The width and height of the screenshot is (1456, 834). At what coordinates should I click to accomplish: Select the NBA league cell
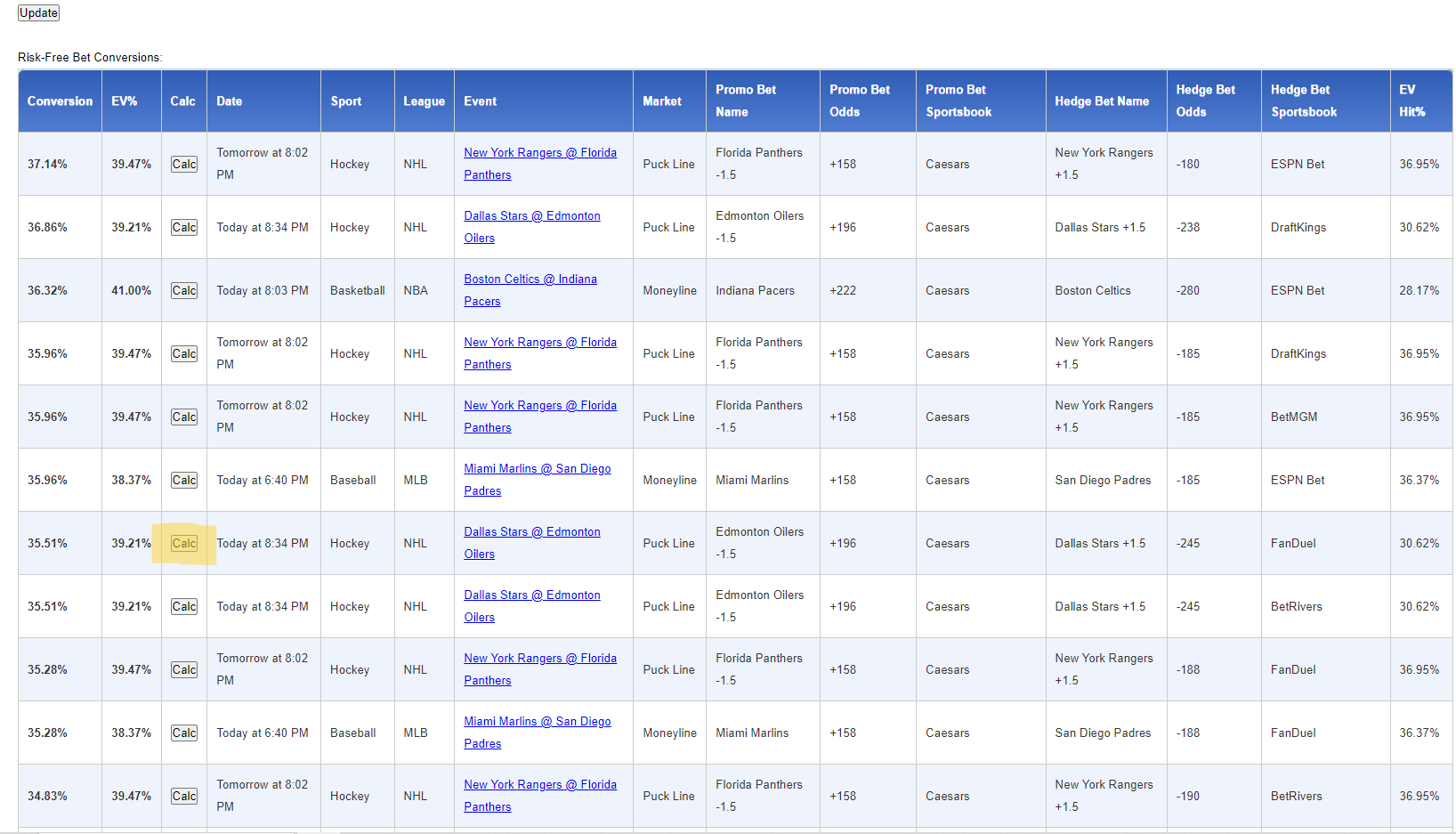point(424,290)
